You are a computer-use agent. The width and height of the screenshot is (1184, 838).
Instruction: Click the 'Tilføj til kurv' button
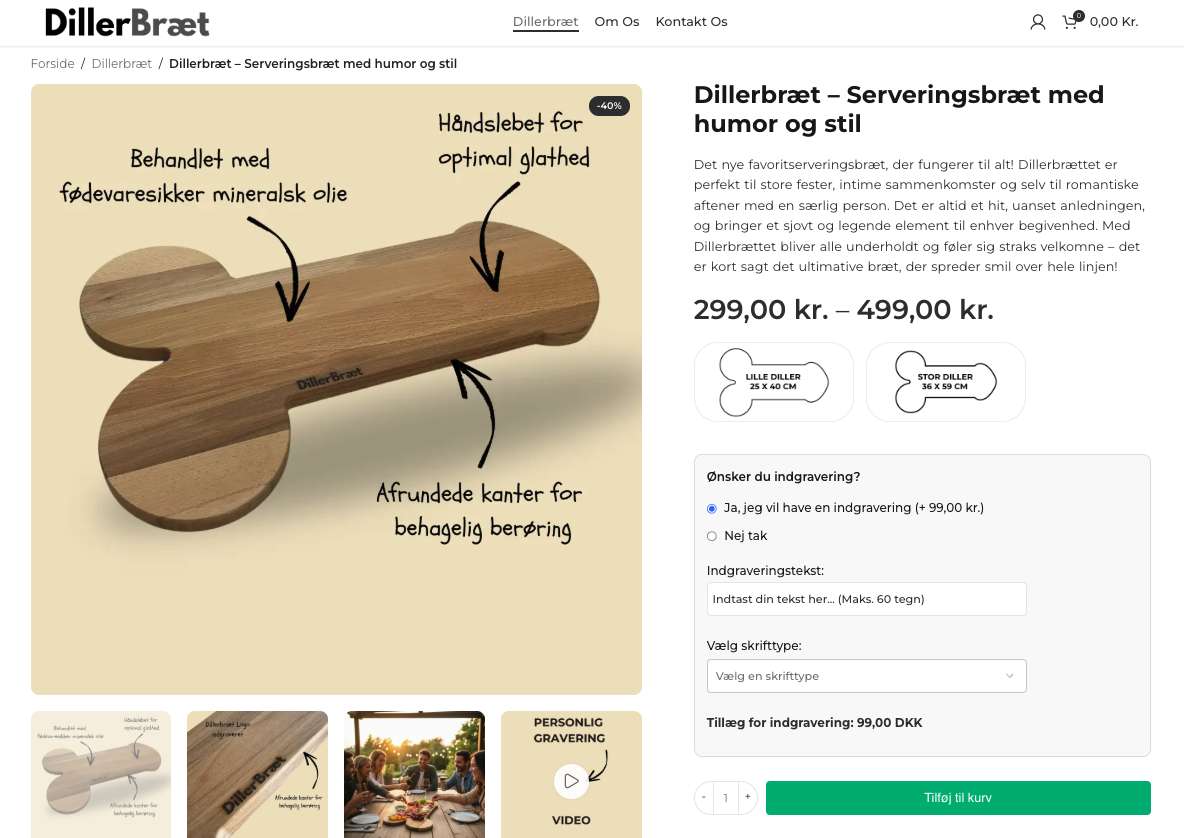[958, 798]
